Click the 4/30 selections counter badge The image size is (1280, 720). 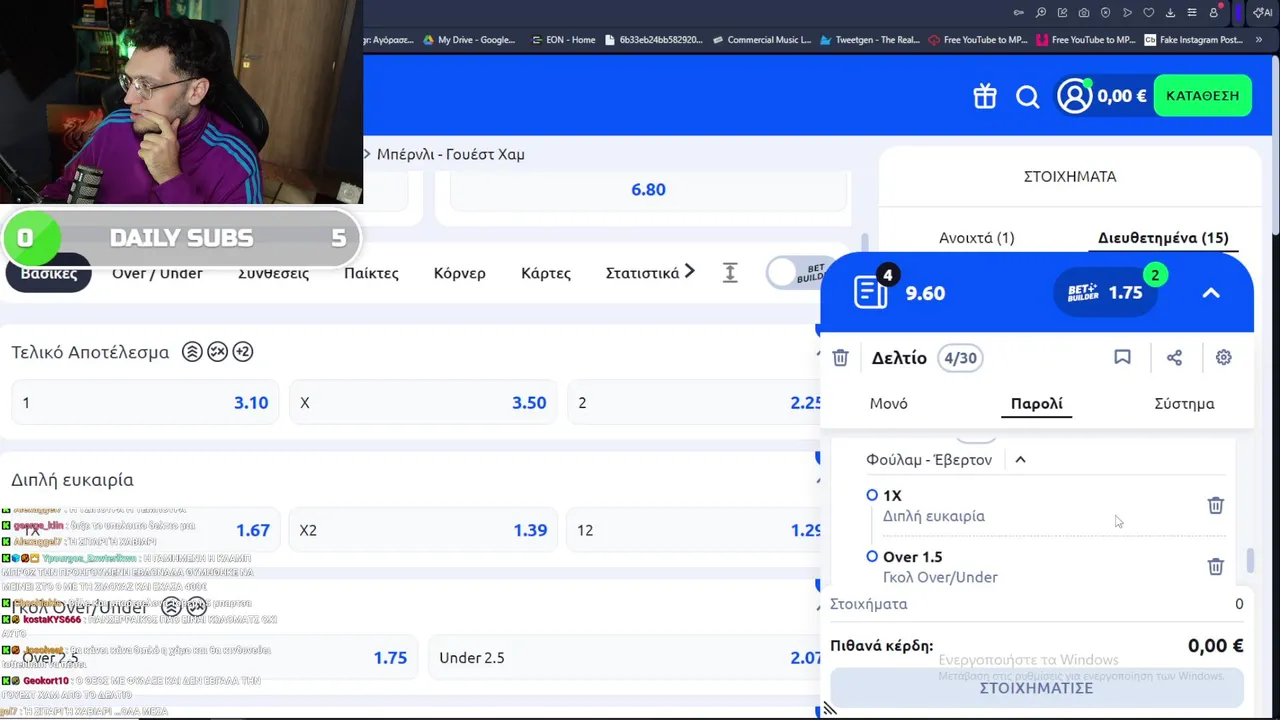pyautogui.click(x=960, y=358)
